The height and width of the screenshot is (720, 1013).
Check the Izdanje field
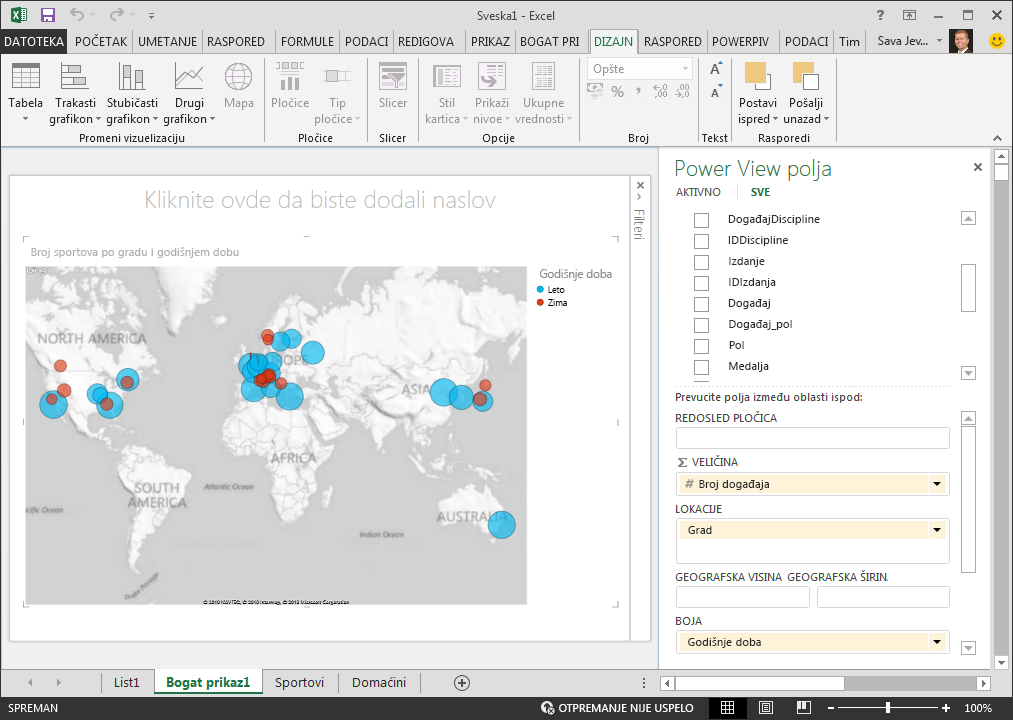point(701,262)
